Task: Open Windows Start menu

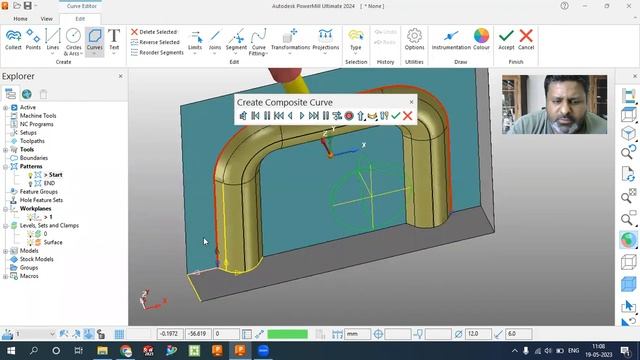Action: click(11, 351)
